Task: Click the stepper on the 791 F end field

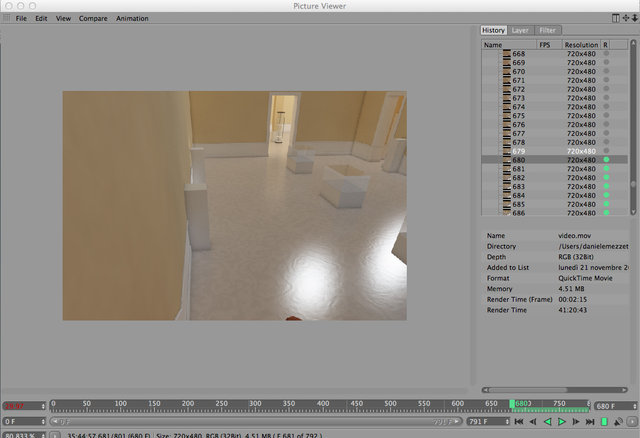Action: (x=507, y=421)
